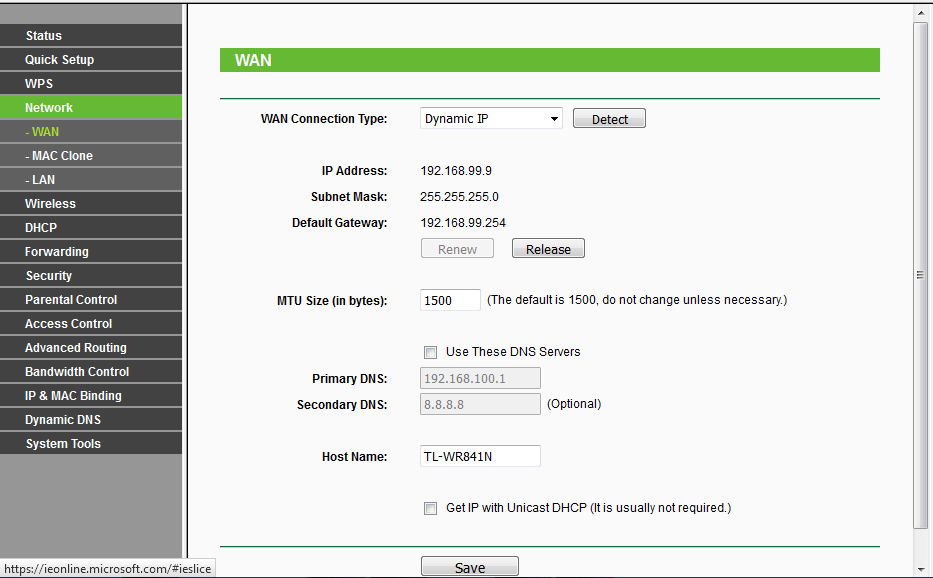Click the gateway value 192.168.99.254
The height and width of the screenshot is (578, 933).
tap(463, 223)
